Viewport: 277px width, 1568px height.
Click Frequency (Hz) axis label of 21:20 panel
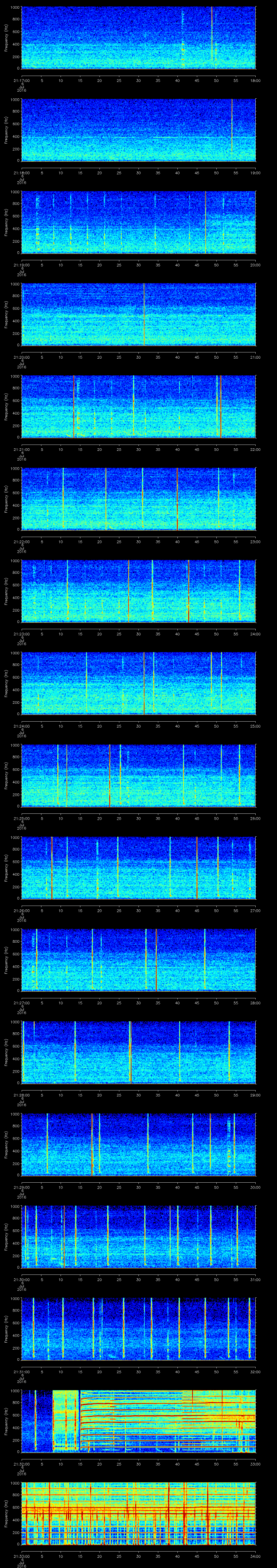point(6,315)
